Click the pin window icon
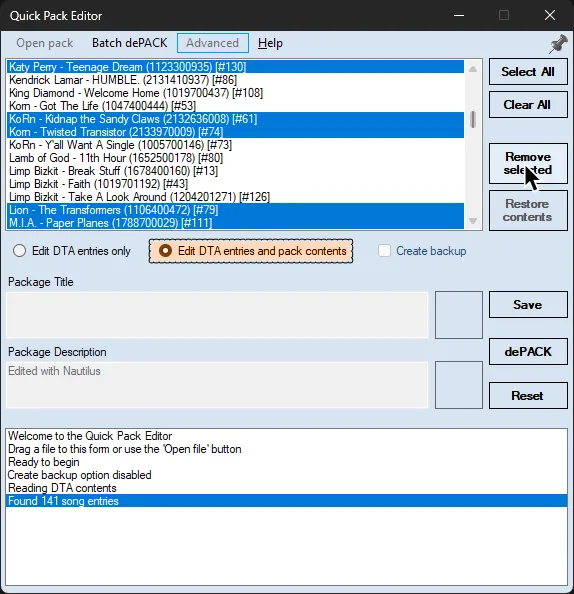 point(558,44)
